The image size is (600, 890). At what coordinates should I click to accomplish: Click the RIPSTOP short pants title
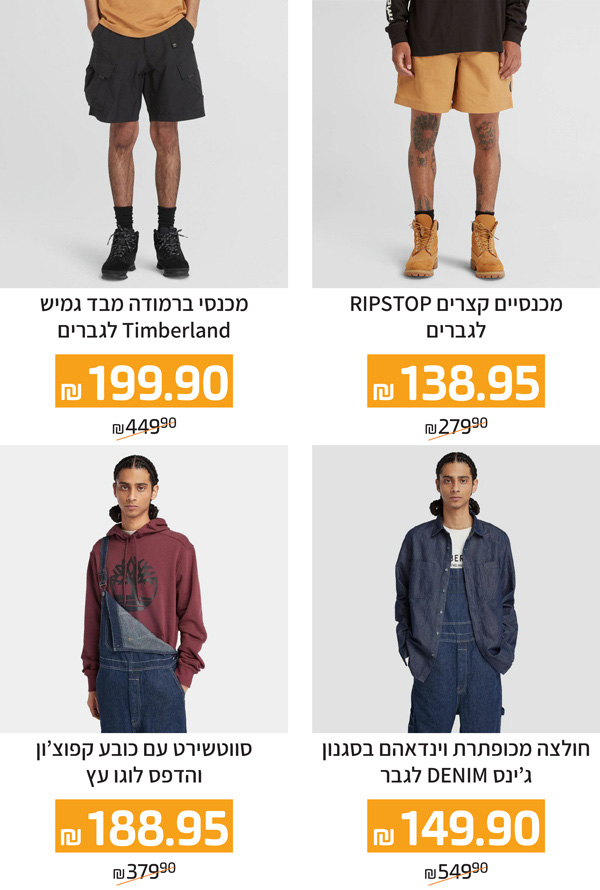point(456,317)
